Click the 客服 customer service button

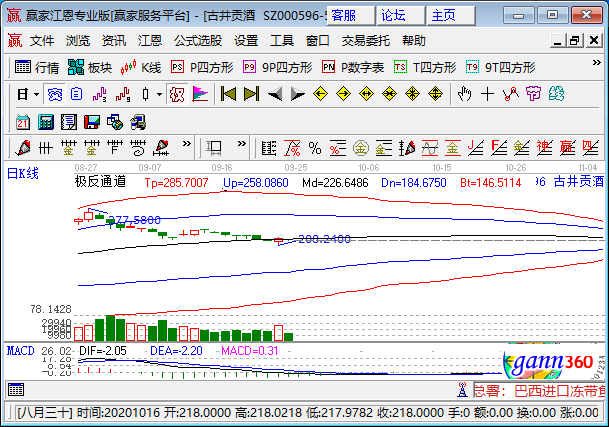pyautogui.click(x=351, y=16)
